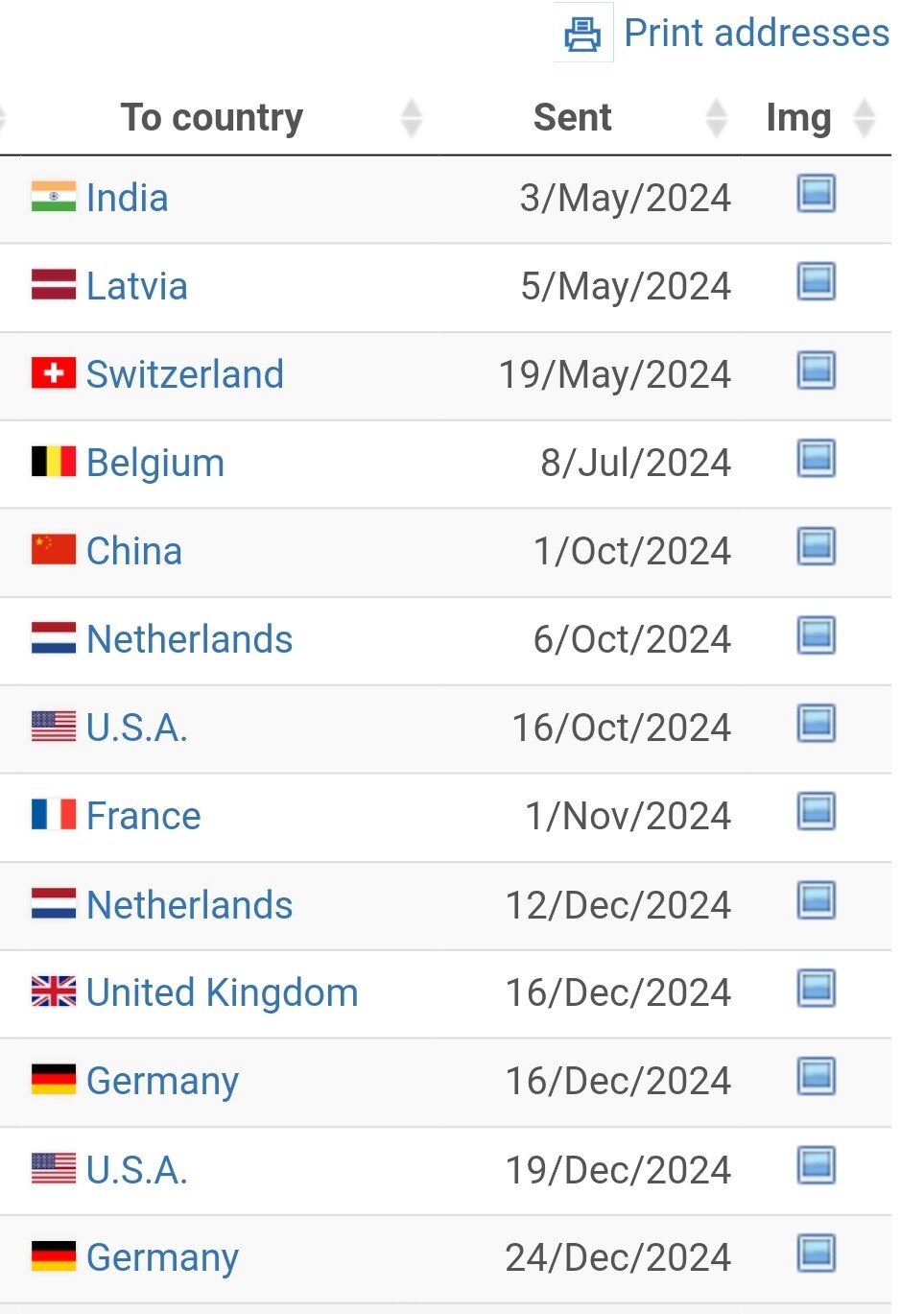Click the printer icon beside Print addresses

click(582, 35)
